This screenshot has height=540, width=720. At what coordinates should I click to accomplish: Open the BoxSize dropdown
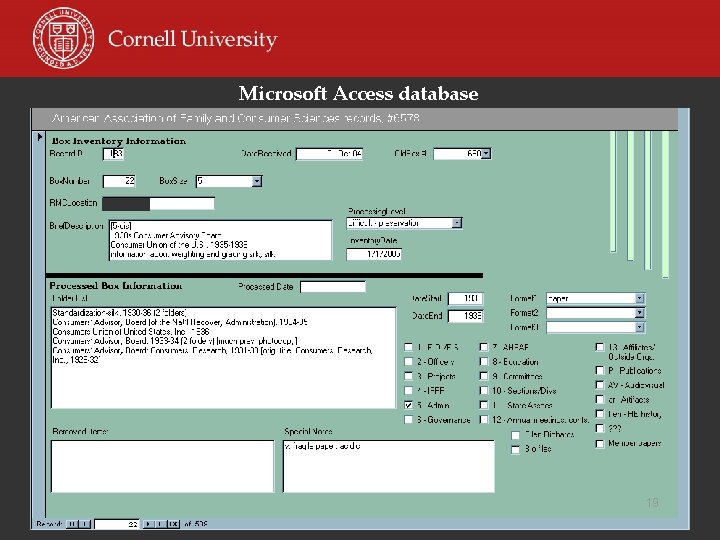pos(257,181)
